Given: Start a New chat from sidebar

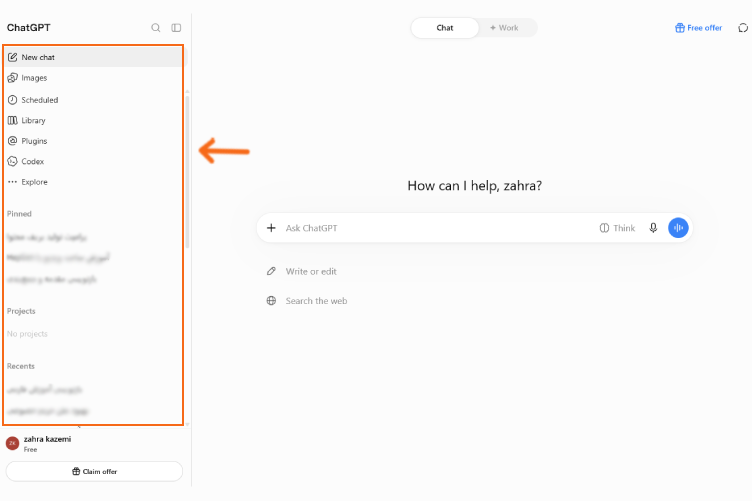Looking at the screenshot, I should [94, 57].
